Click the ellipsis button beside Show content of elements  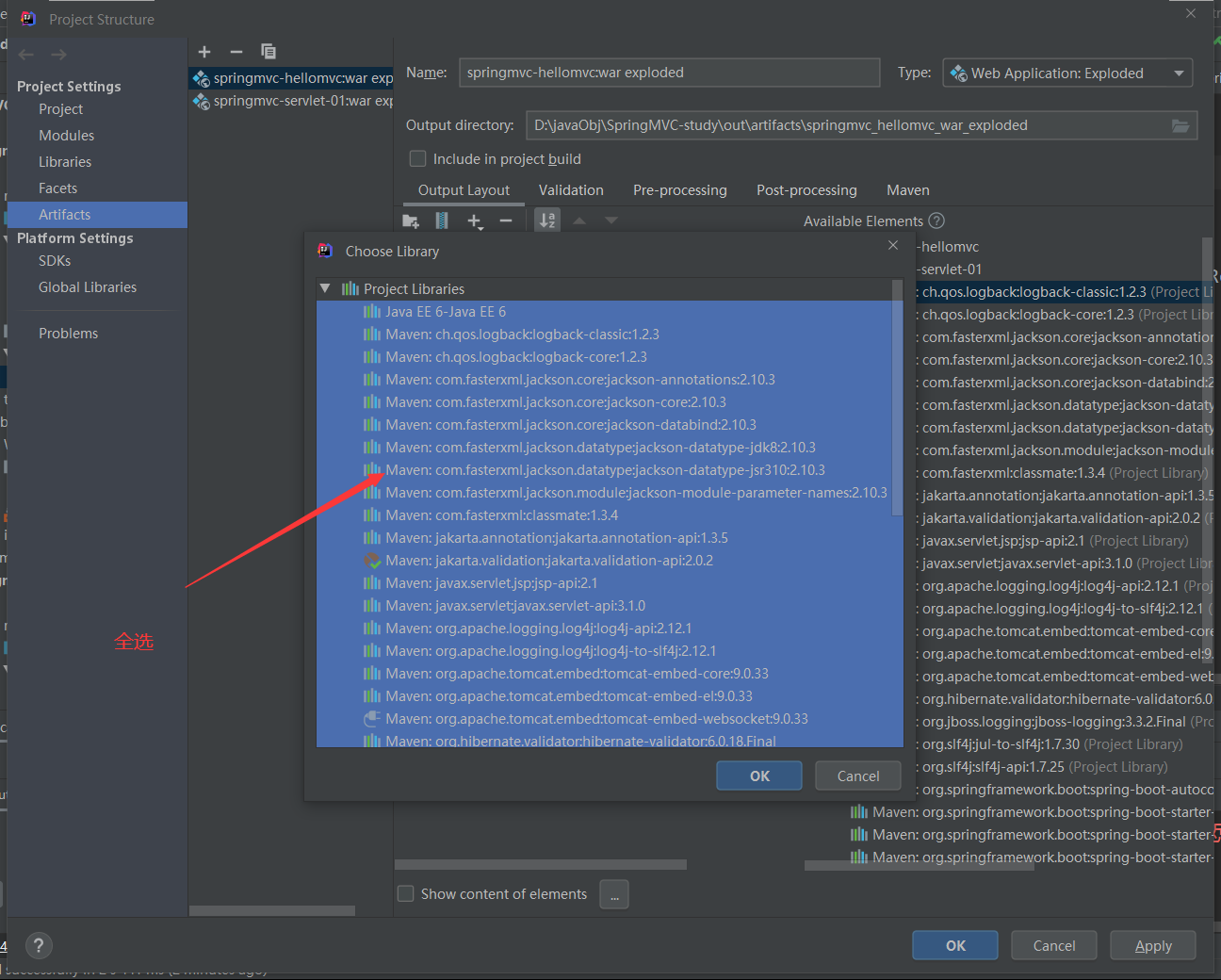click(x=613, y=894)
